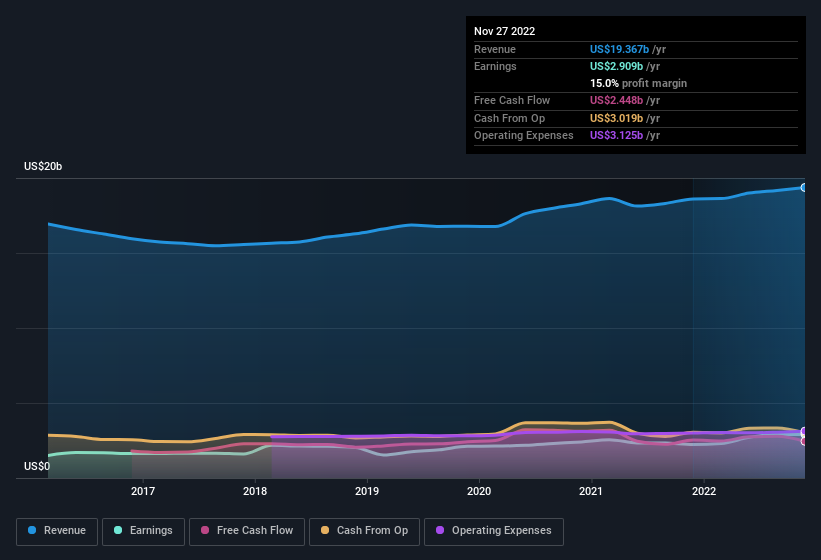The width and height of the screenshot is (821, 560).
Task: Click the 2021 x-axis label
Action: [591, 491]
